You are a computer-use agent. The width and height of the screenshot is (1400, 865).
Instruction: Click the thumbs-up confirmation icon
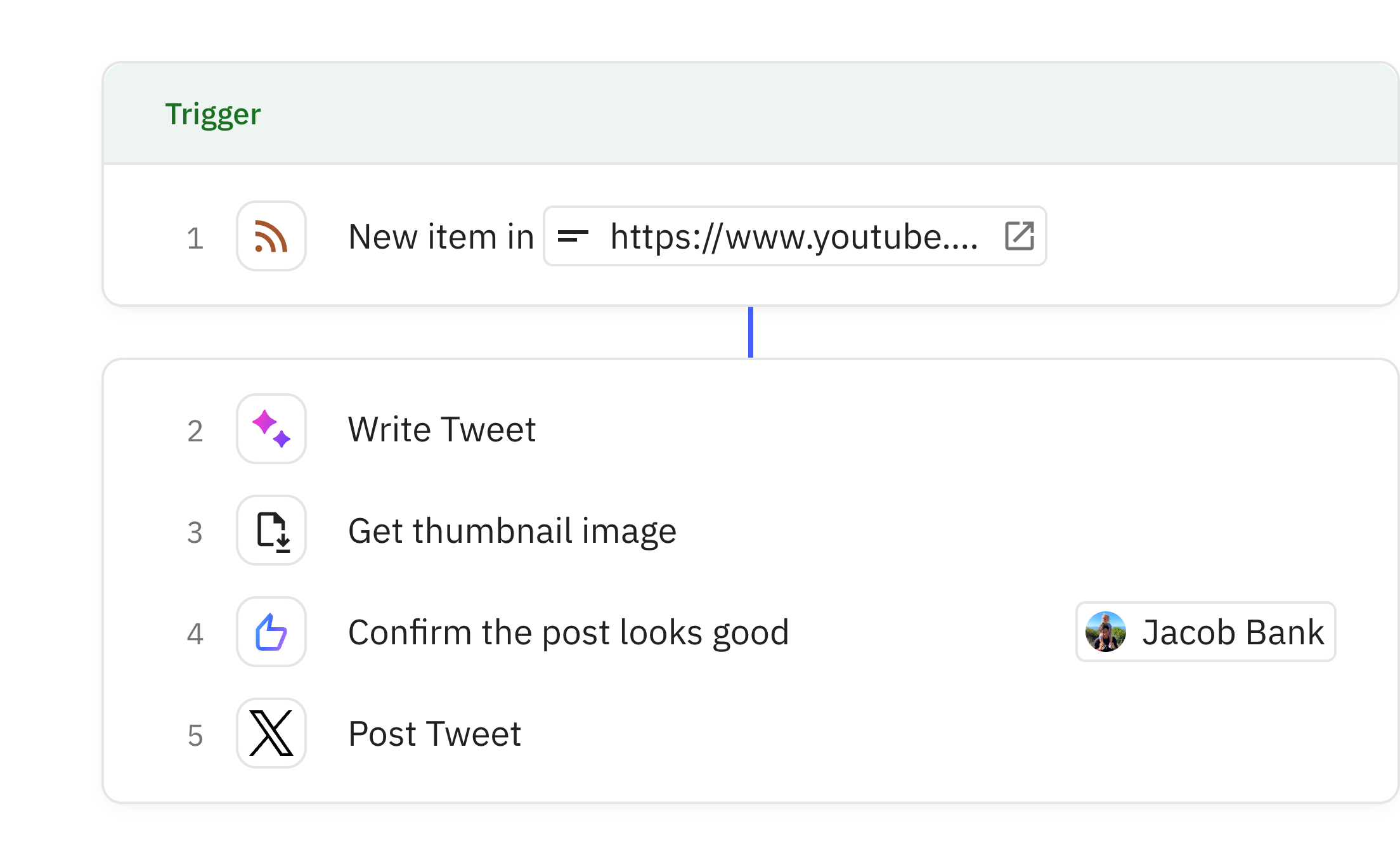point(271,632)
